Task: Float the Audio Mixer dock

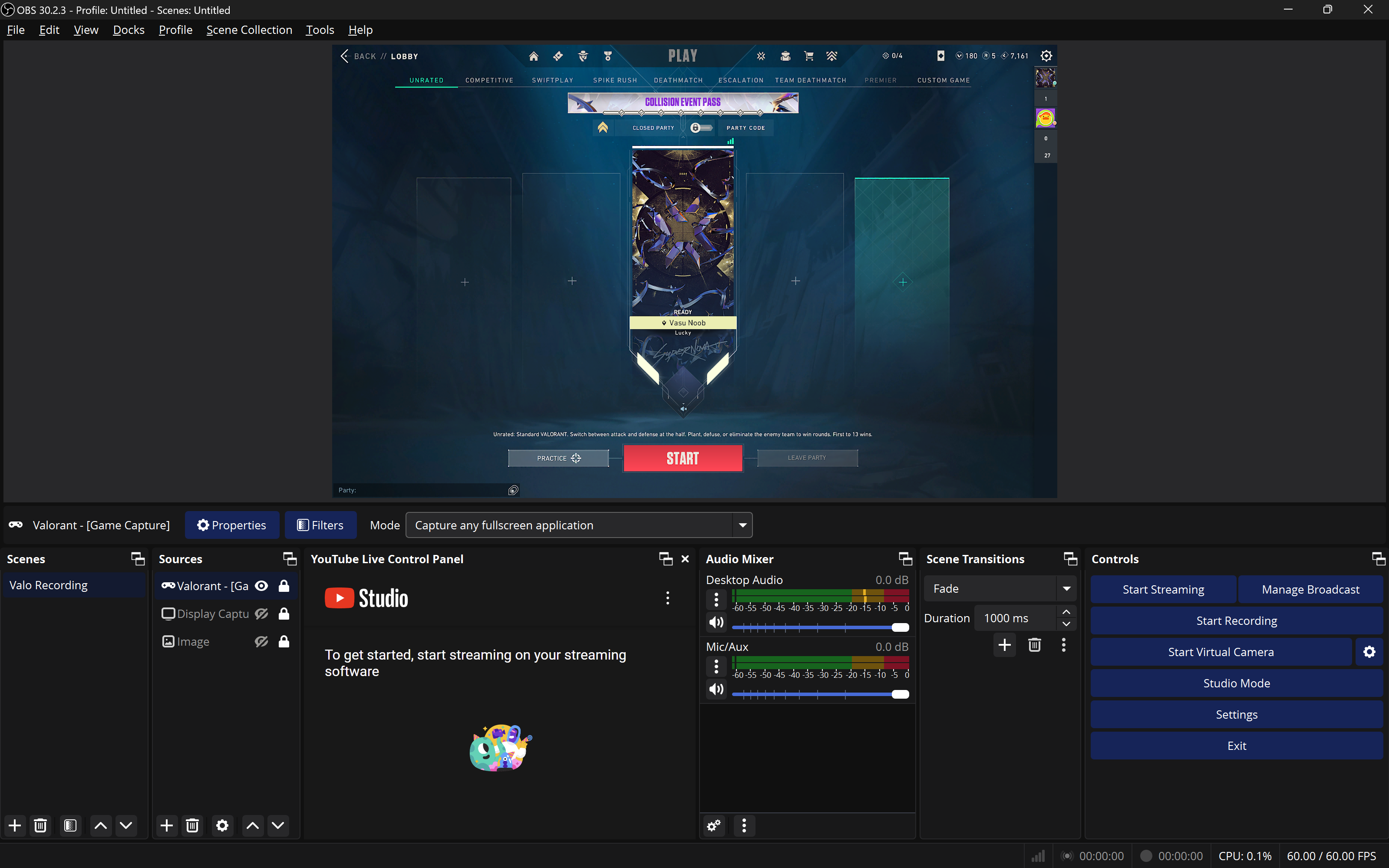Action: click(906, 558)
